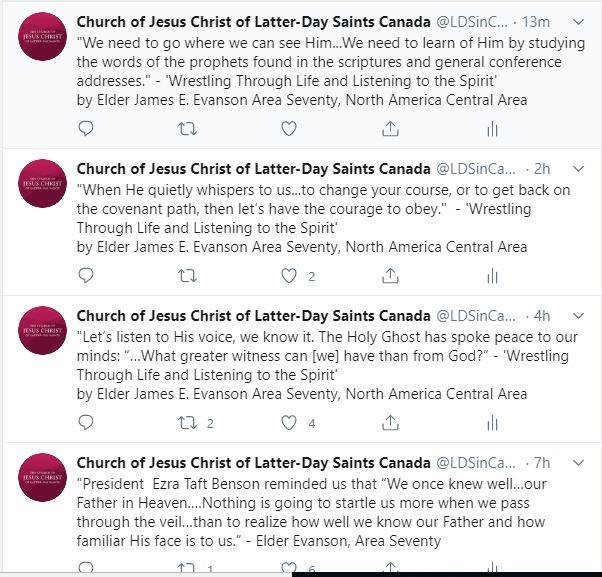View analytics for the 2h tweet
This screenshot has height=577, width=602.
[492, 276]
